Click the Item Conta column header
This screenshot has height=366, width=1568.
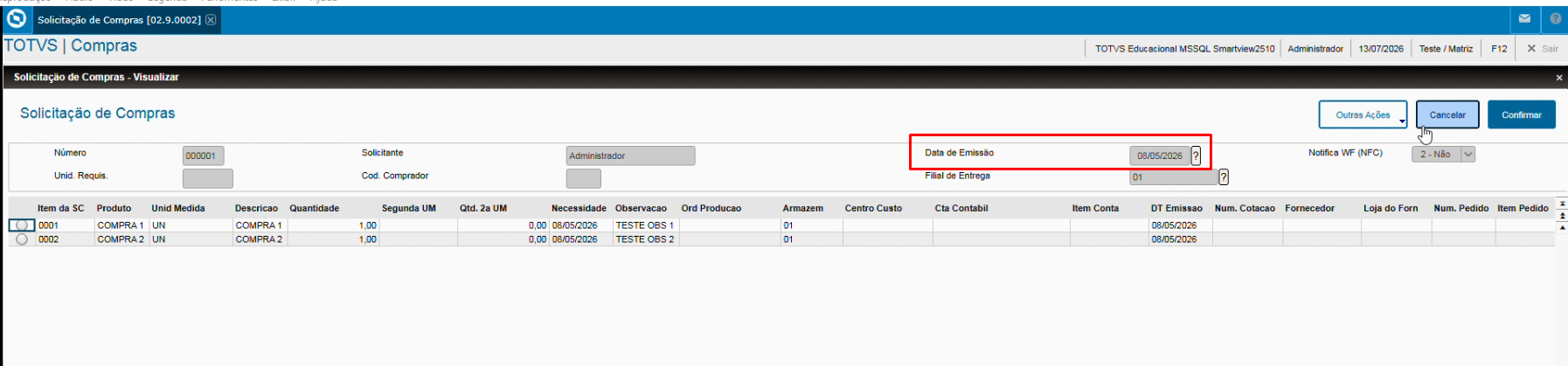[1095, 208]
